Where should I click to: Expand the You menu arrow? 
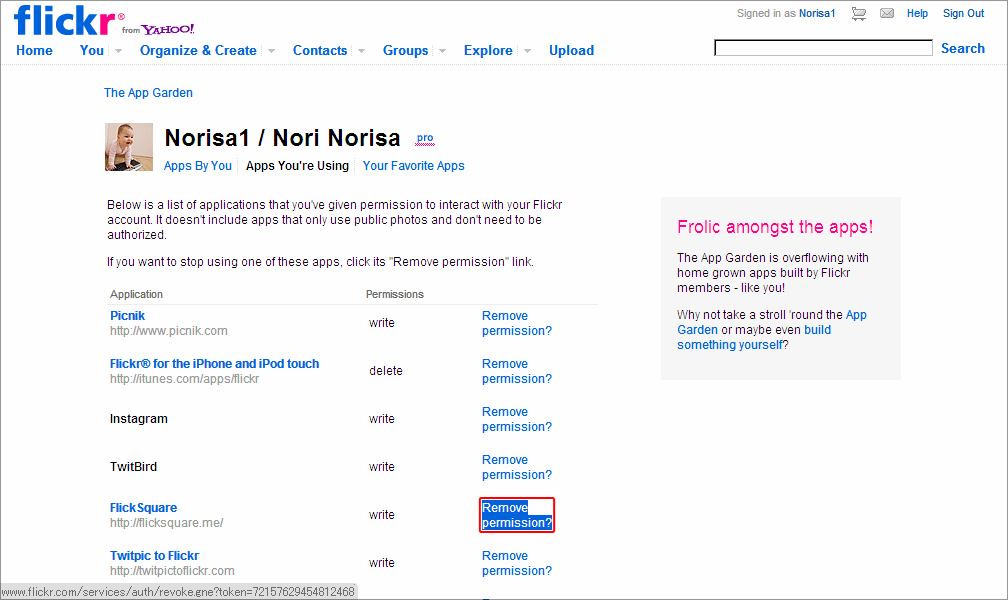(x=118, y=51)
